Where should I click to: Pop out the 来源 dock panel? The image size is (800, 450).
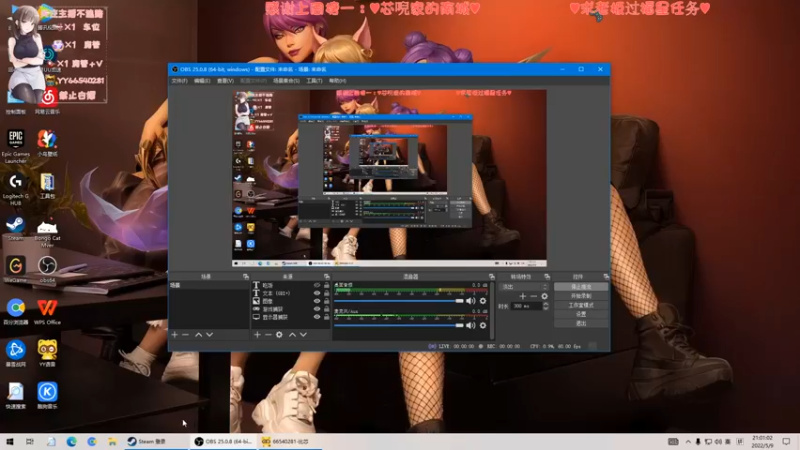pos(327,277)
